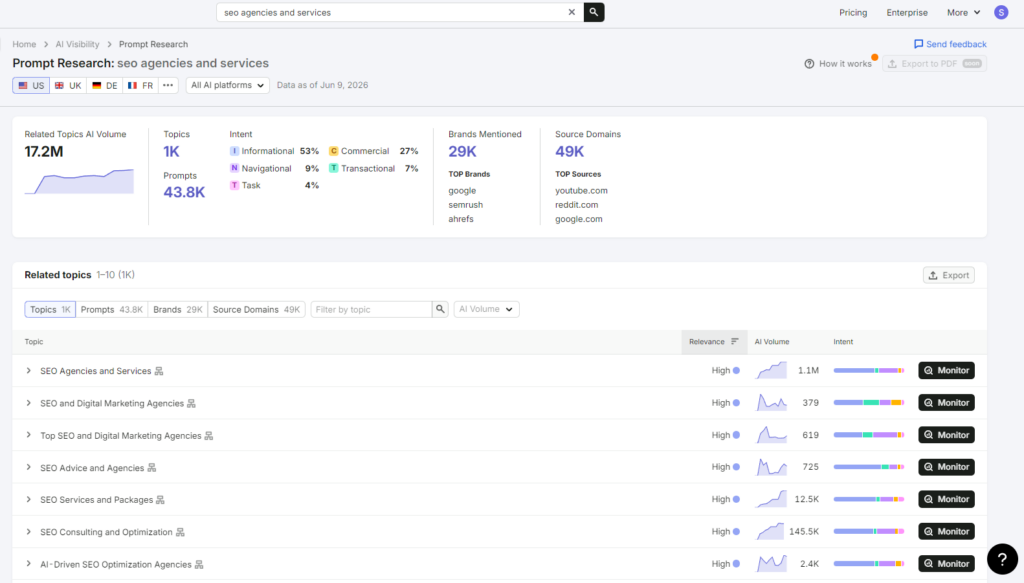The height and width of the screenshot is (583, 1024).
Task: Click the Send feedback chat icon
Action: [x=918, y=44]
